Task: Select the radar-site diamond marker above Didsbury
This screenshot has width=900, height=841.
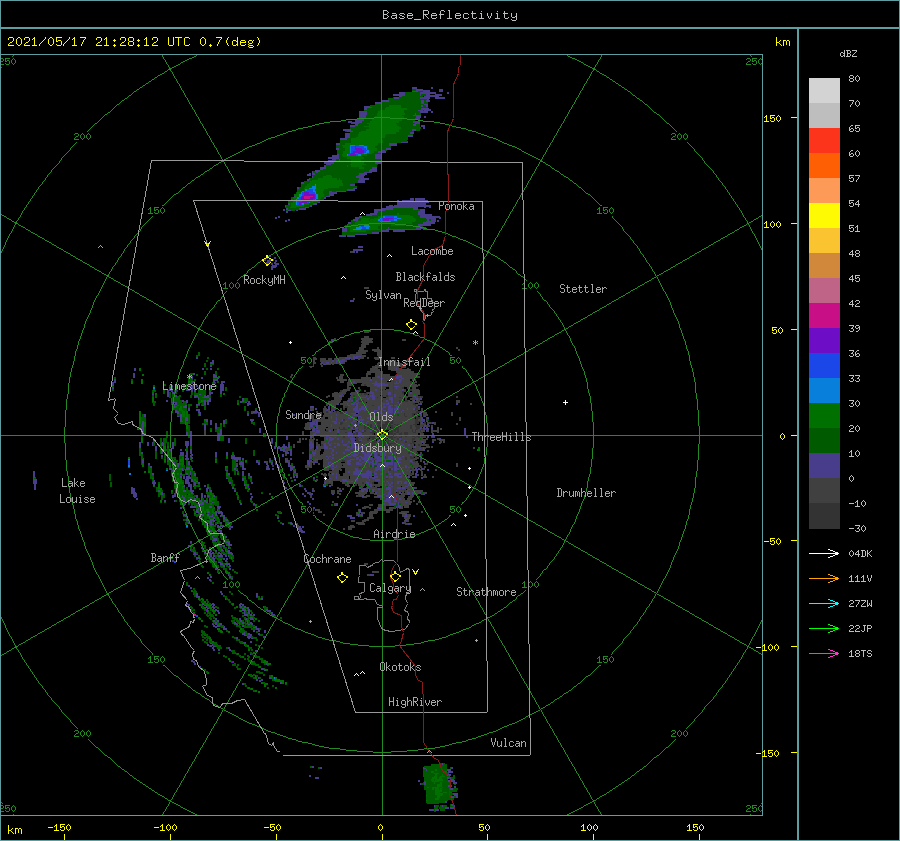Action: pyautogui.click(x=382, y=435)
